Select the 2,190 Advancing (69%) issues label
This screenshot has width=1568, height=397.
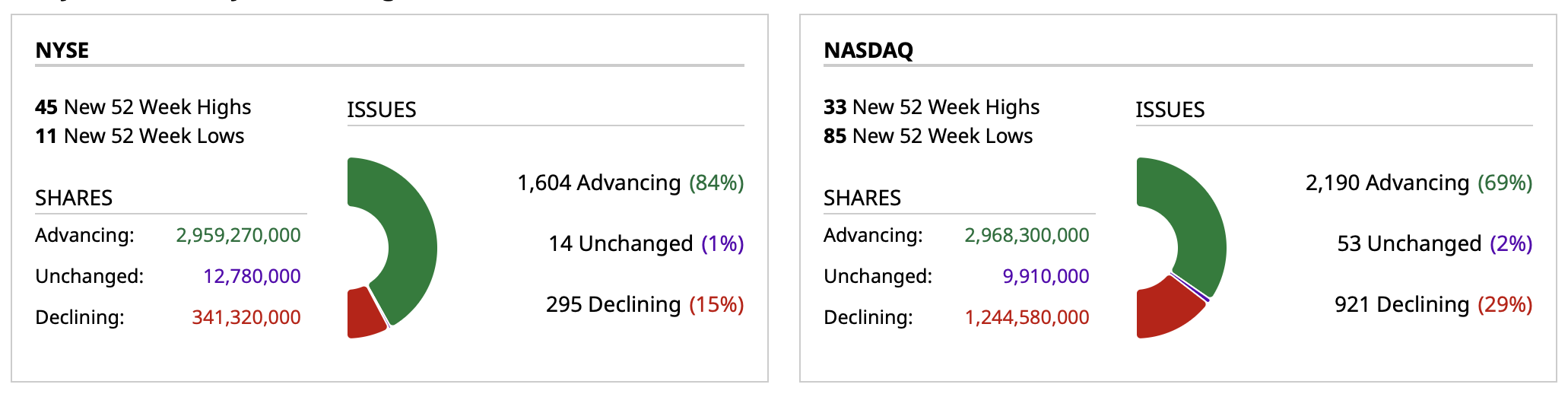(1419, 183)
